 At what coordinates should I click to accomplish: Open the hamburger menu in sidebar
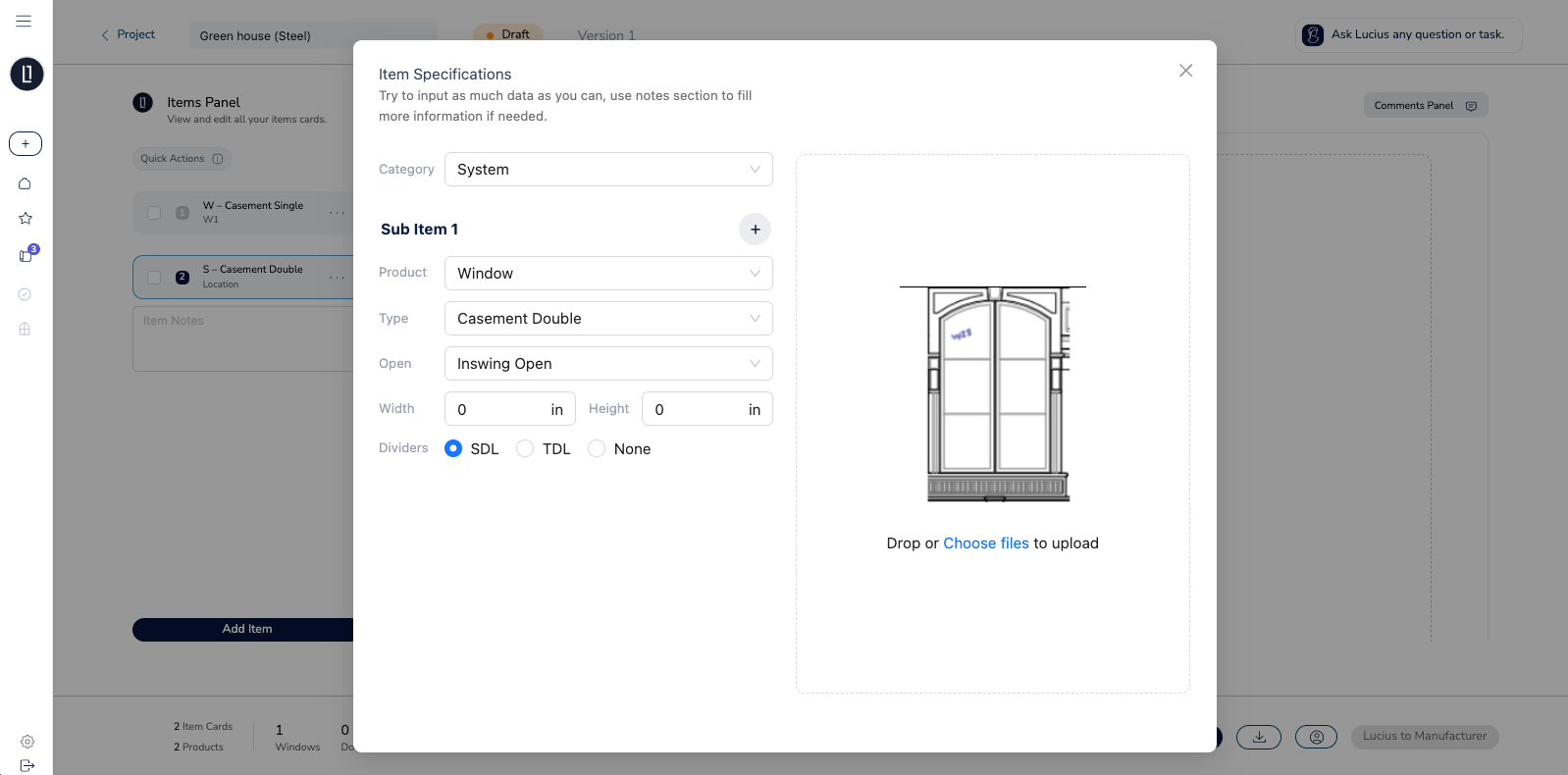24,21
